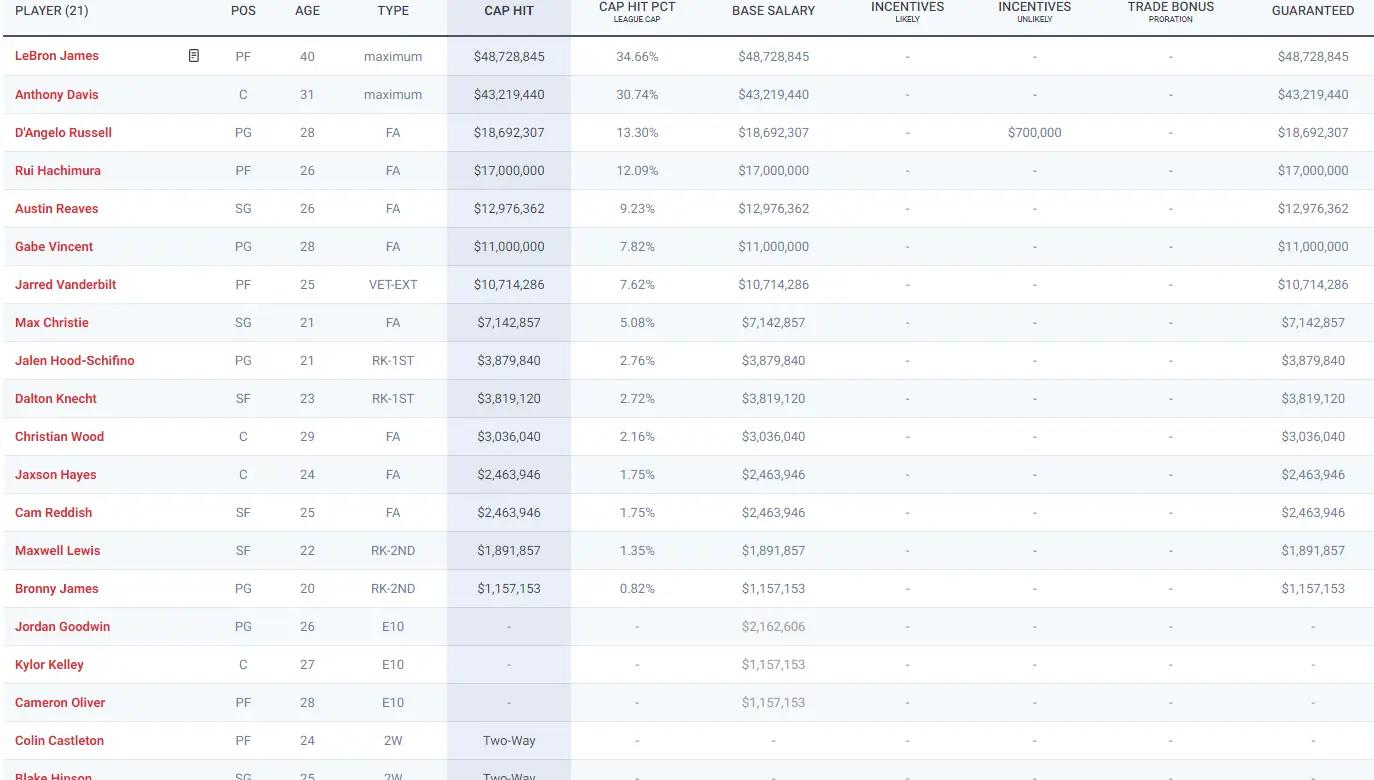Sort table by BASE SALARY column header
The width and height of the screenshot is (1374, 780).
[774, 11]
